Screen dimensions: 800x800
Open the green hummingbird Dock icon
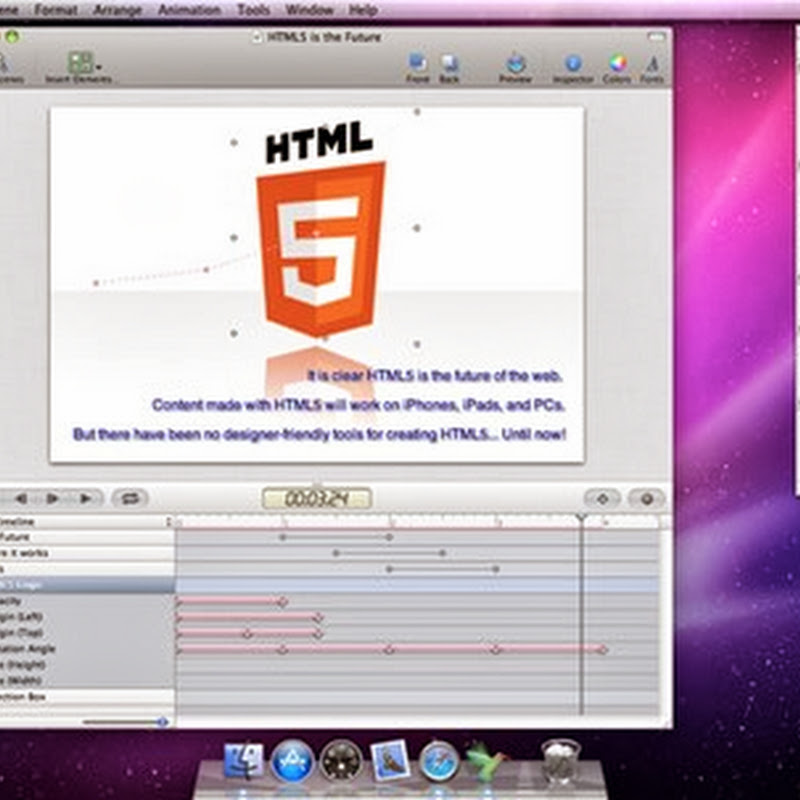[x=485, y=761]
